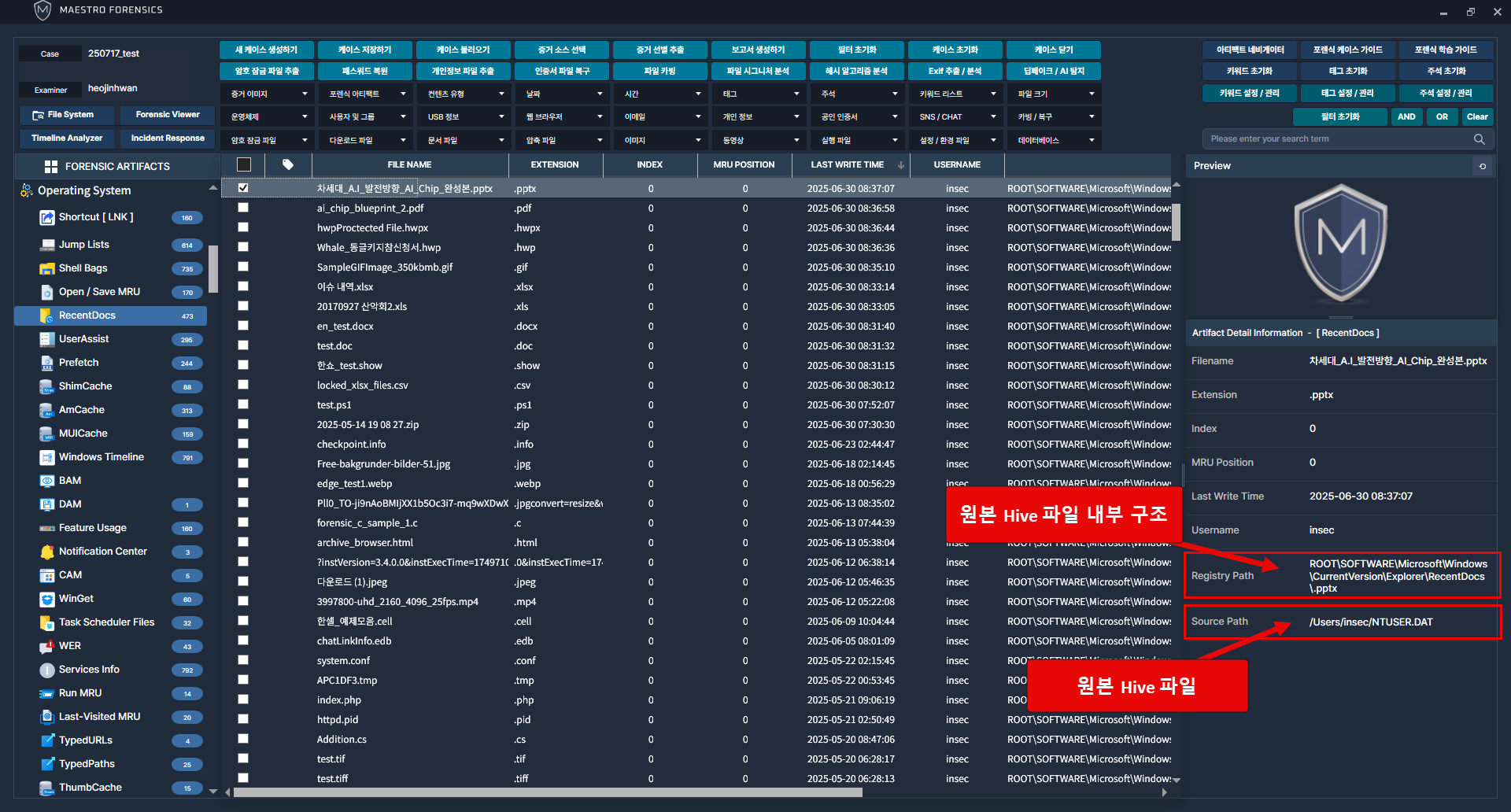Uncheck the selected .pptx file row
The height and width of the screenshot is (812, 1511).
click(x=243, y=188)
